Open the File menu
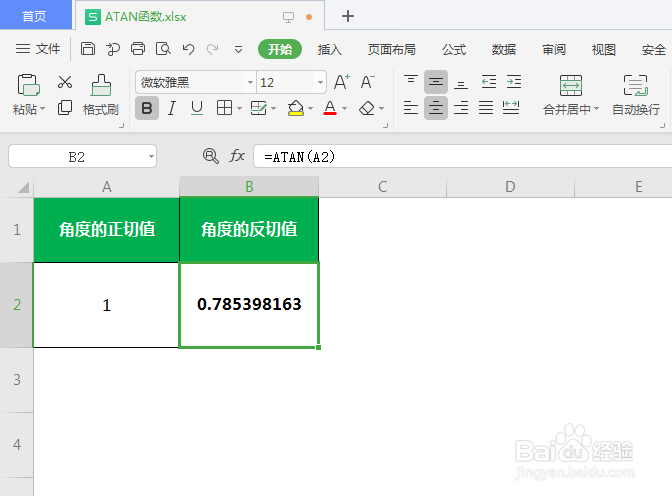The width and height of the screenshot is (672, 496). pos(38,49)
